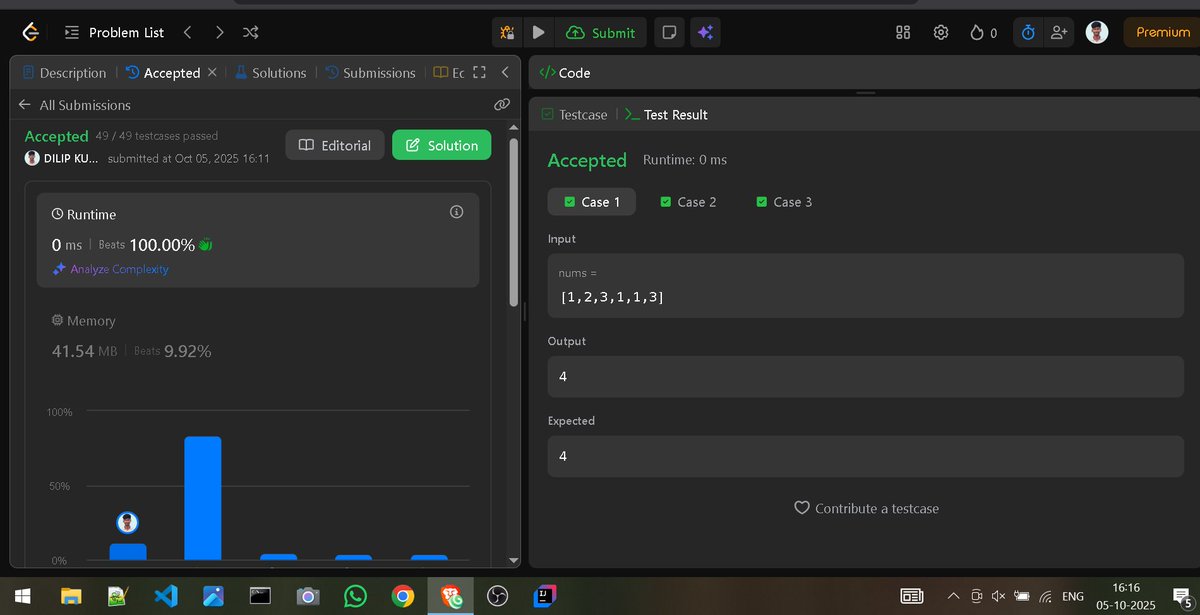Click the timer stopwatch icon
This screenshot has width=1200, height=615.
1027,32
